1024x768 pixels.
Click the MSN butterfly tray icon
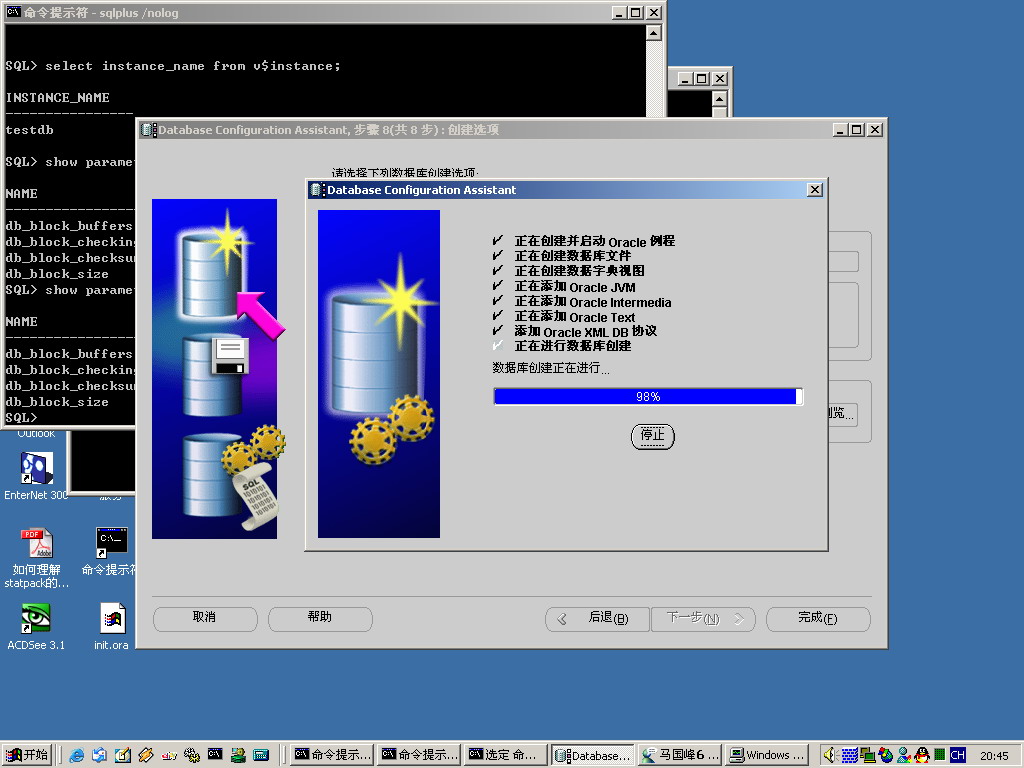[x=886, y=755]
